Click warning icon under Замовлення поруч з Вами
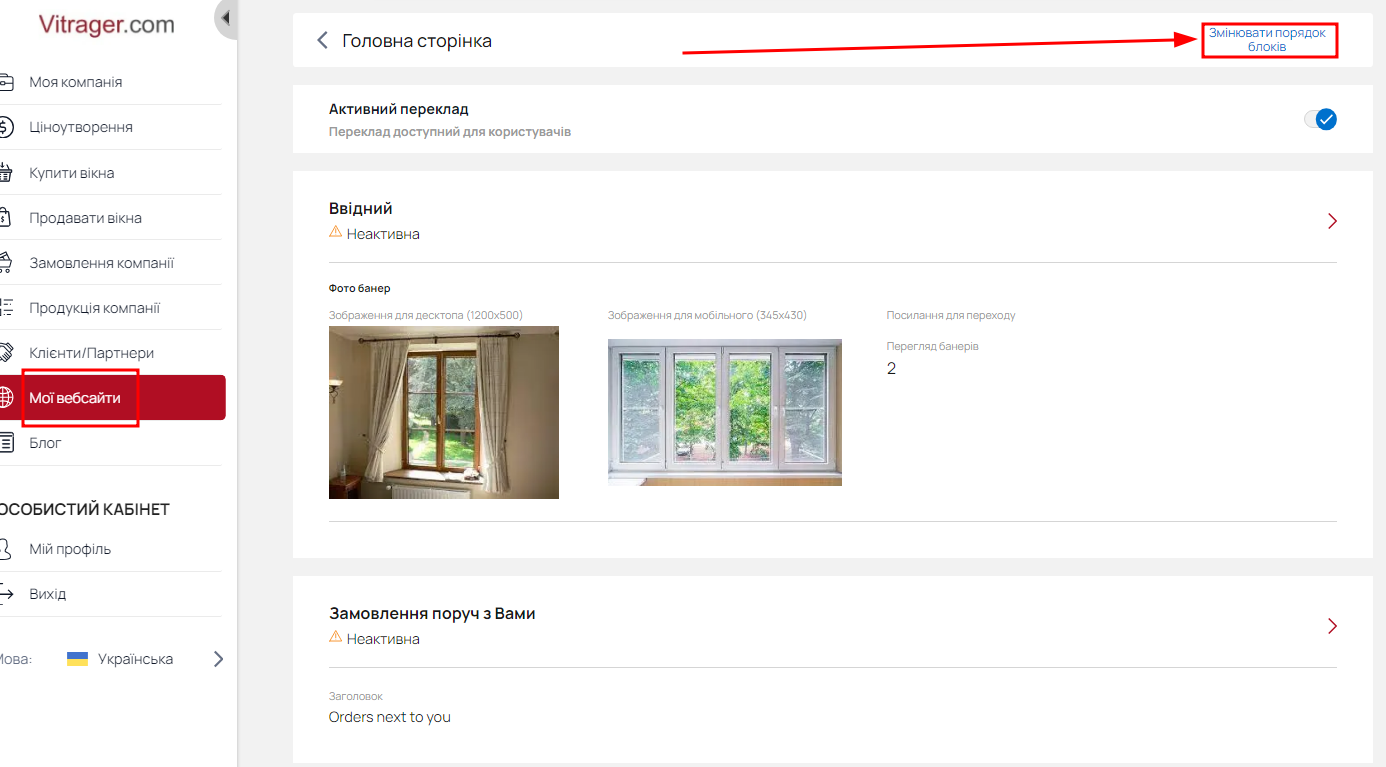This screenshot has width=1386, height=767. (336, 637)
